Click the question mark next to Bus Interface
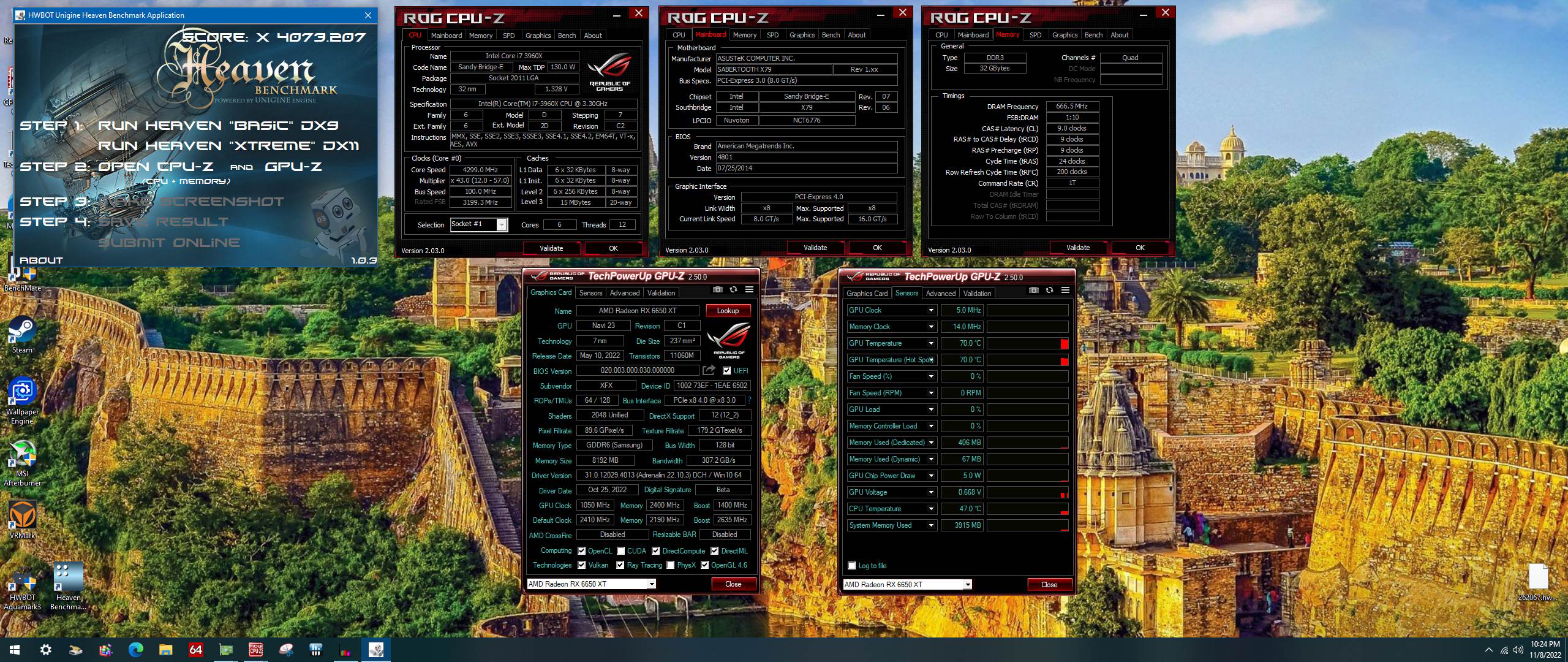Screen dimensions: 1568x662 (749, 400)
